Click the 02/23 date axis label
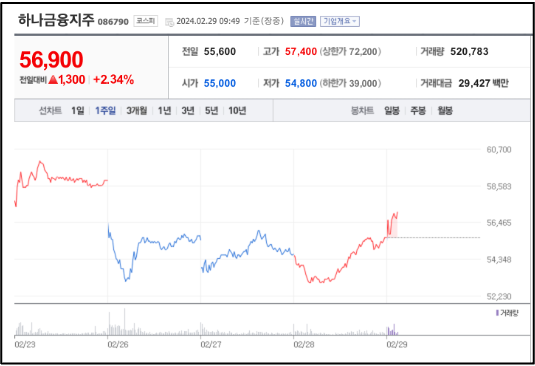 25,345
